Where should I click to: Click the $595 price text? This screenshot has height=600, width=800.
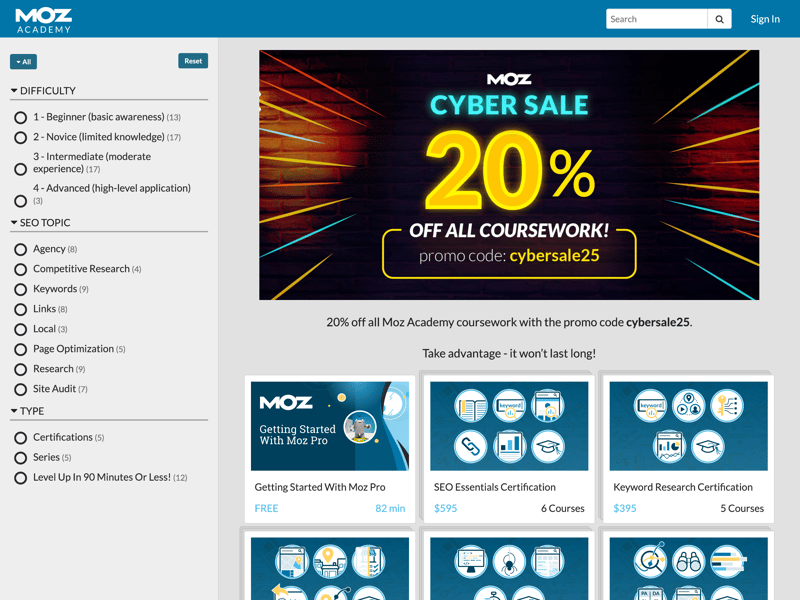[445, 508]
